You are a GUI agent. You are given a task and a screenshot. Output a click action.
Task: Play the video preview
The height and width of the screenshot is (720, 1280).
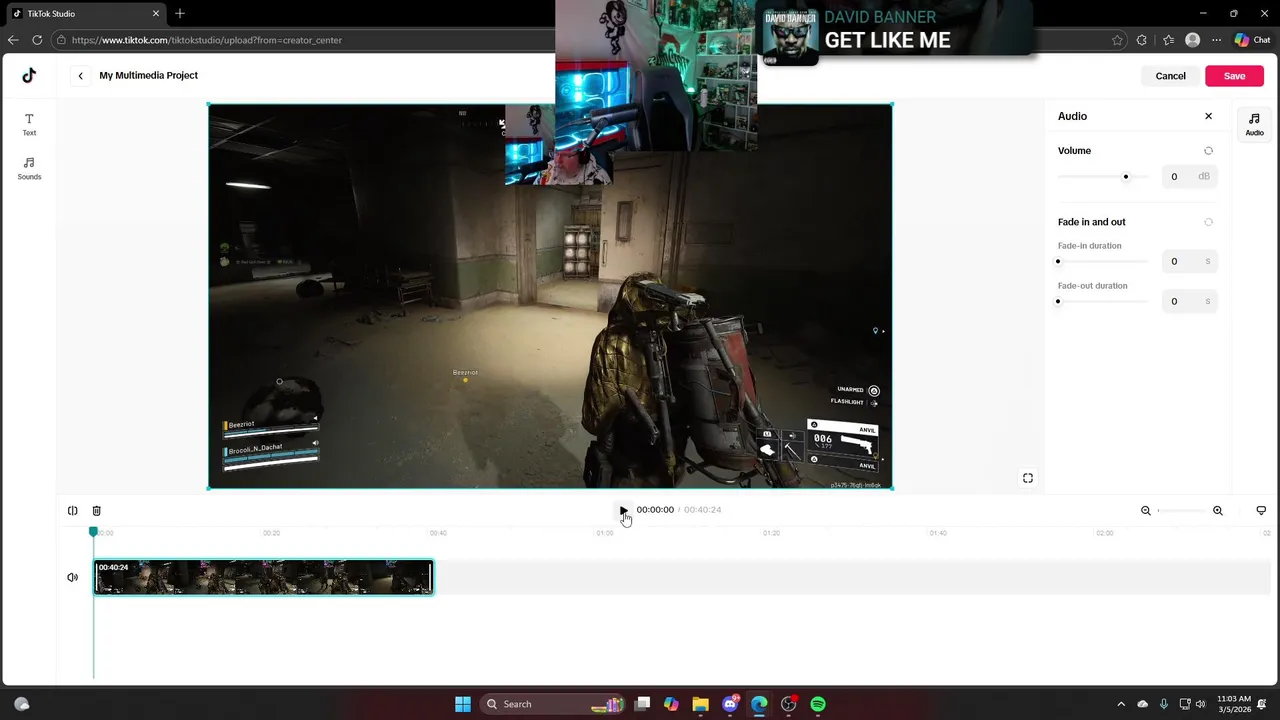click(623, 510)
